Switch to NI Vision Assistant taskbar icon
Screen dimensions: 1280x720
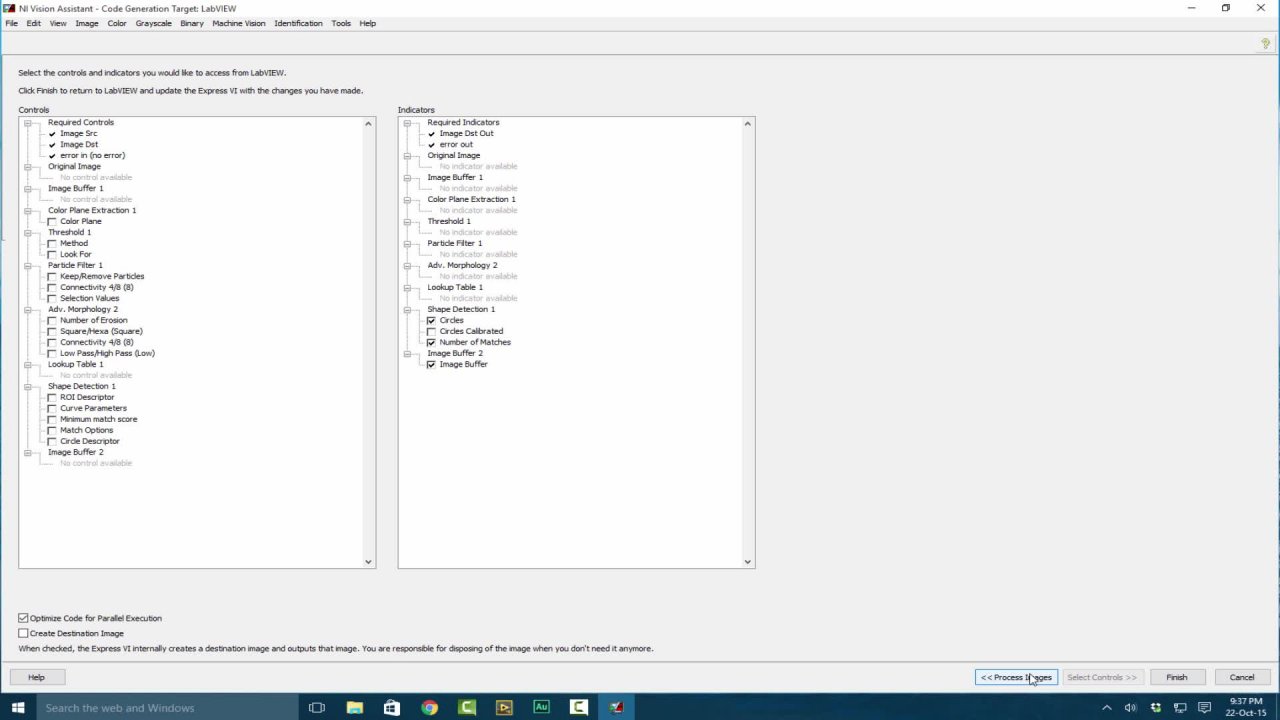[x=616, y=707]
